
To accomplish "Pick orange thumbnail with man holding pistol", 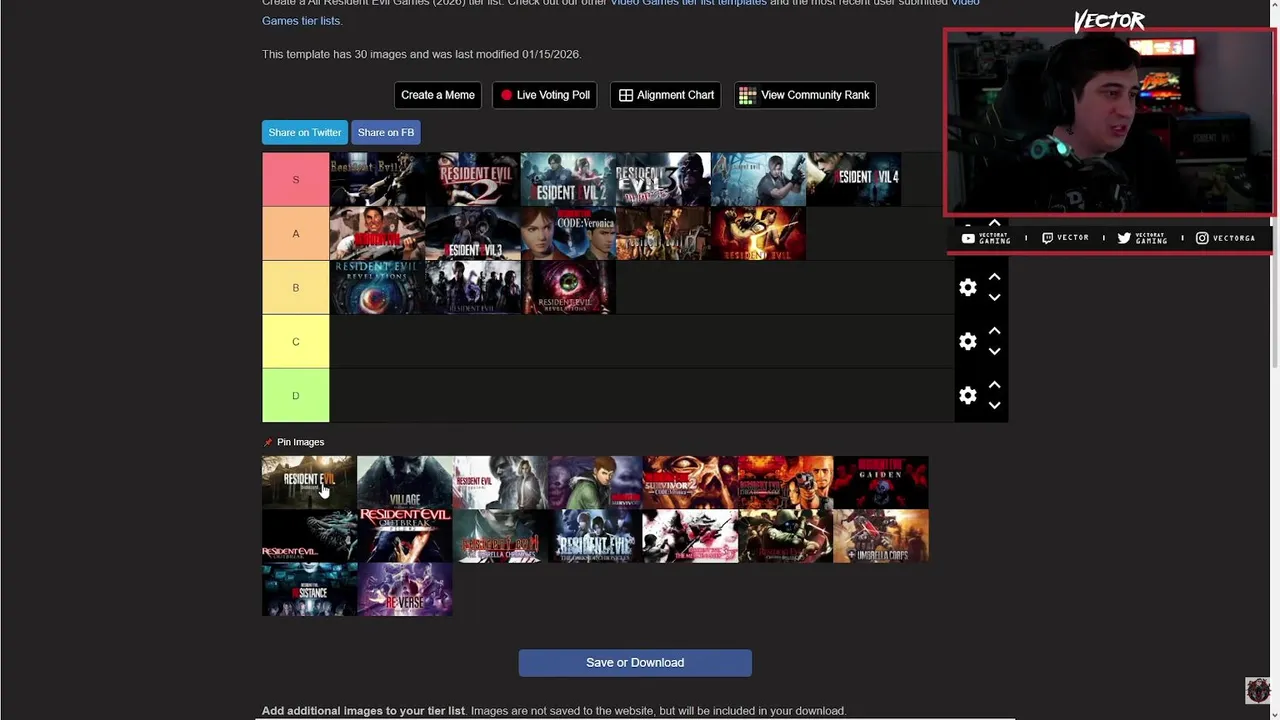I will [785, 482].
